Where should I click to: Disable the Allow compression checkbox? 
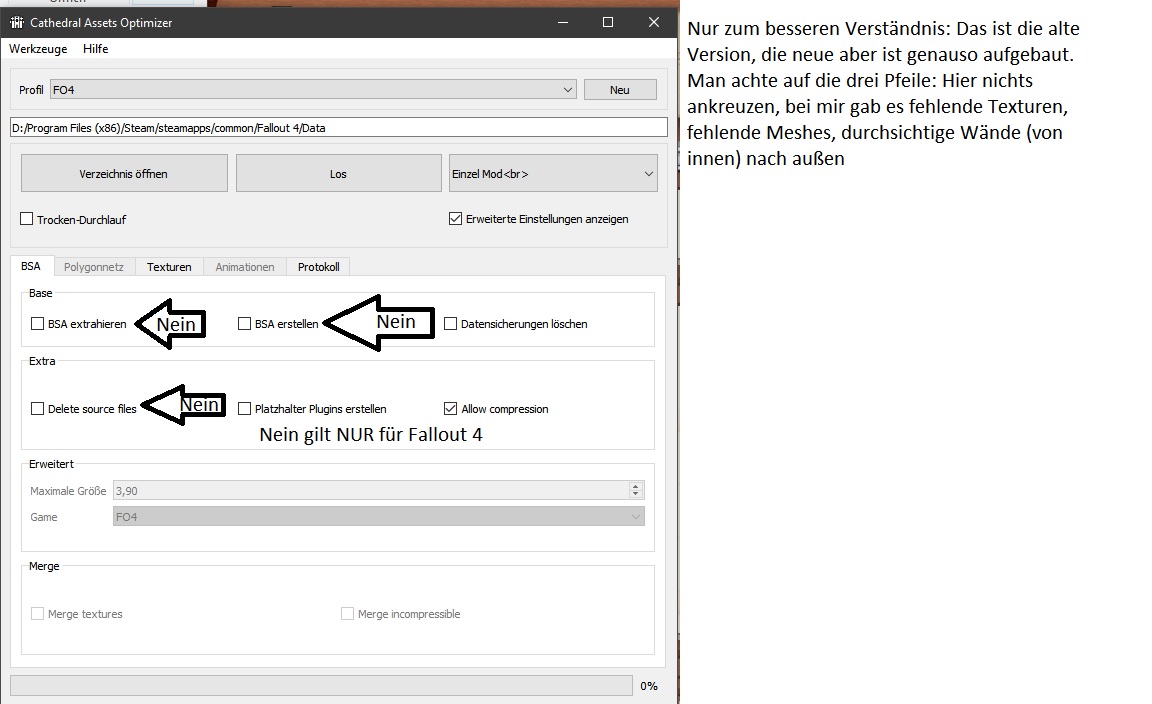click(451, 409)
